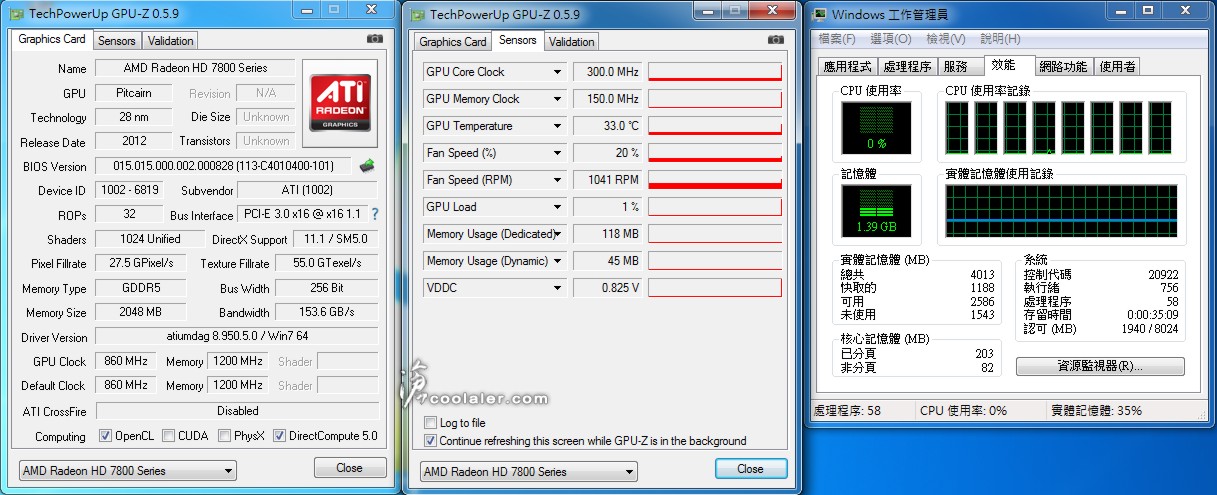The image size is (1217, 495).
Task: Click the ATI Radeon logo image
Action: [x=342, y=103]
